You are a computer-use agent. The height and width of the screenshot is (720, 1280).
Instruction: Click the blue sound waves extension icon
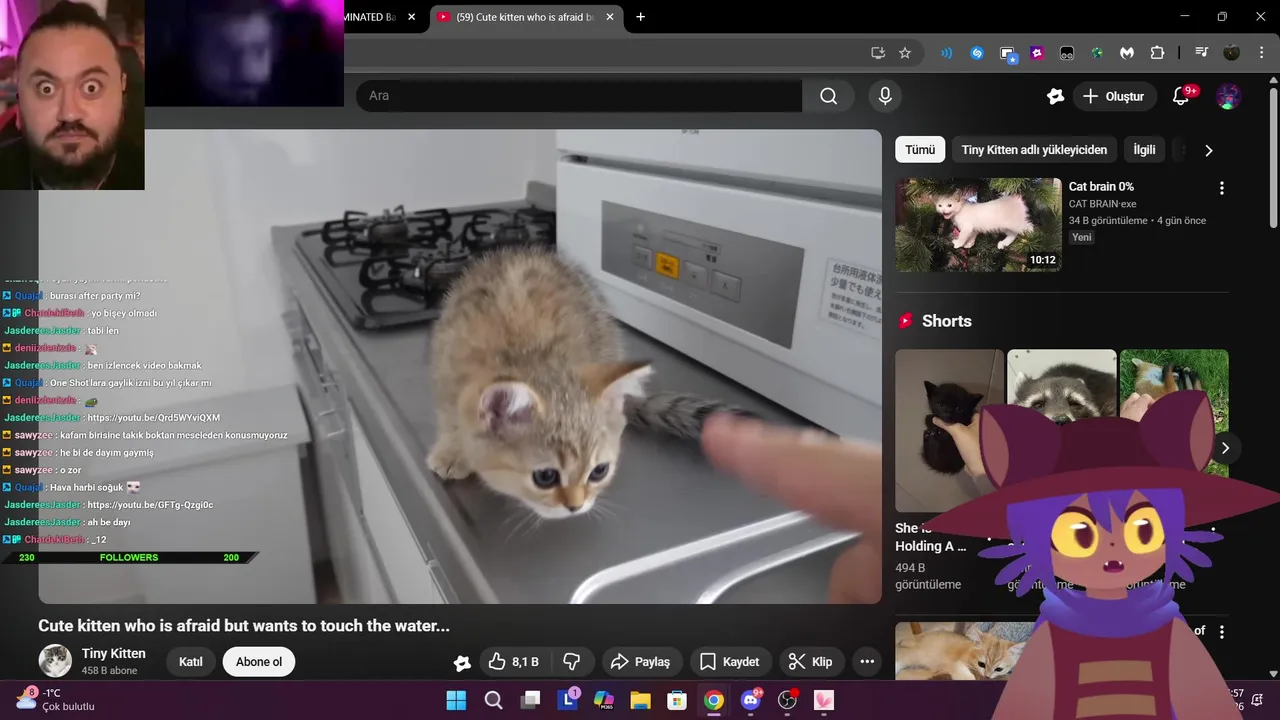point(947,53)
